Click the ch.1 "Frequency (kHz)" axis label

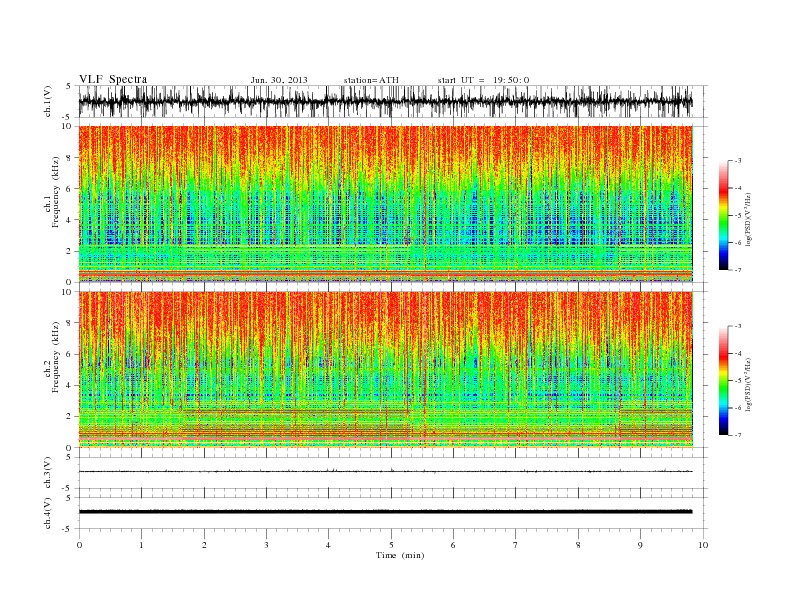(56, 192)
